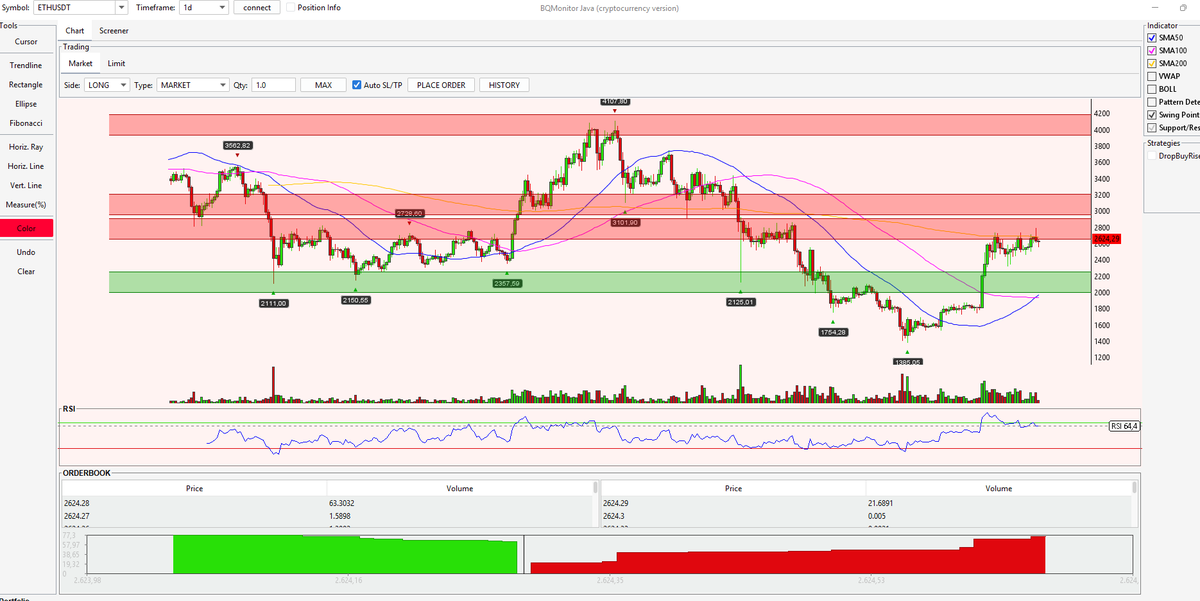Select the Limit order tab
Viewport: 1200px width, 601px height.
coord(117,63)
